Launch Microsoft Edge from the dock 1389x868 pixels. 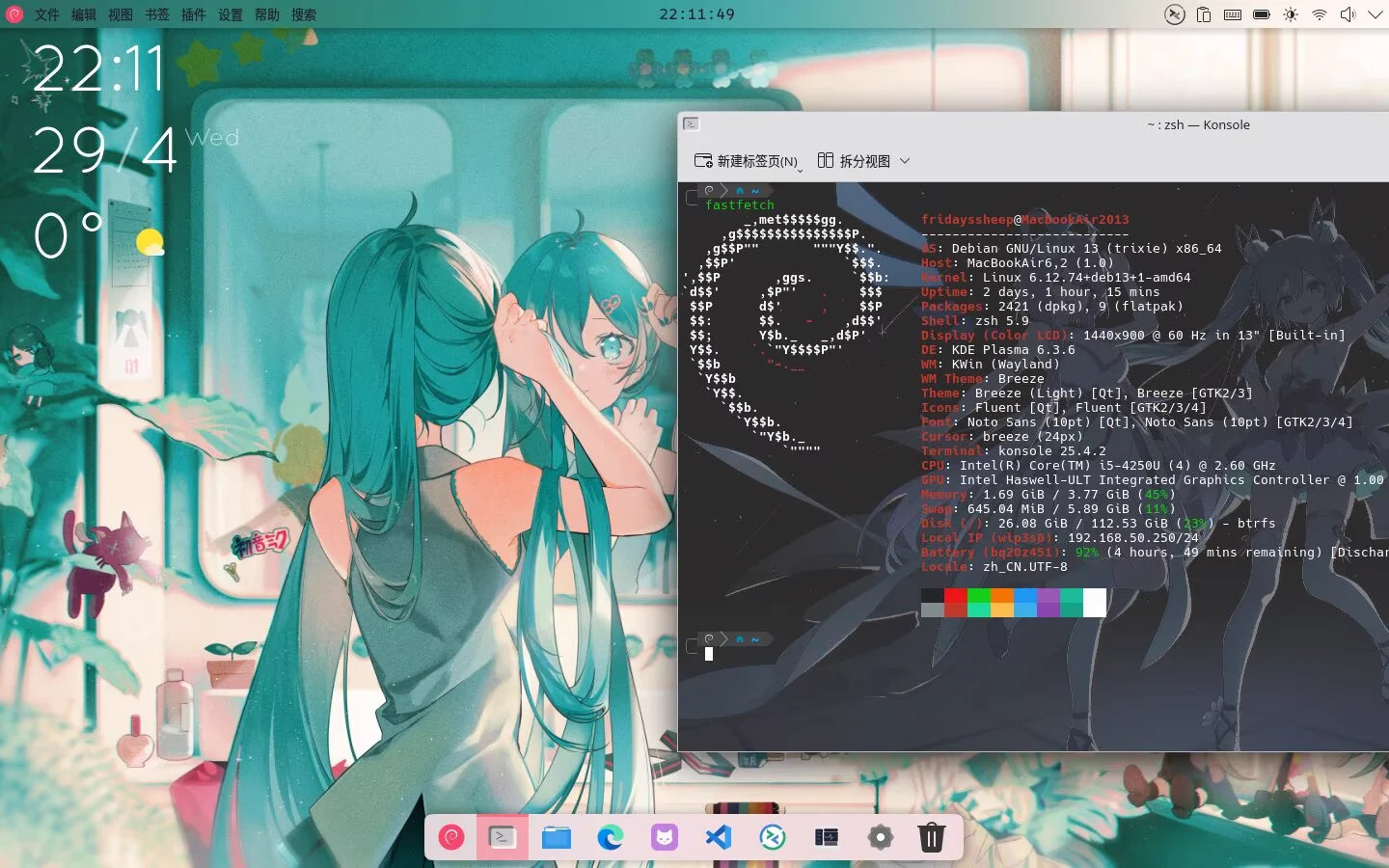pyautogui.click(x=610, y=837)
